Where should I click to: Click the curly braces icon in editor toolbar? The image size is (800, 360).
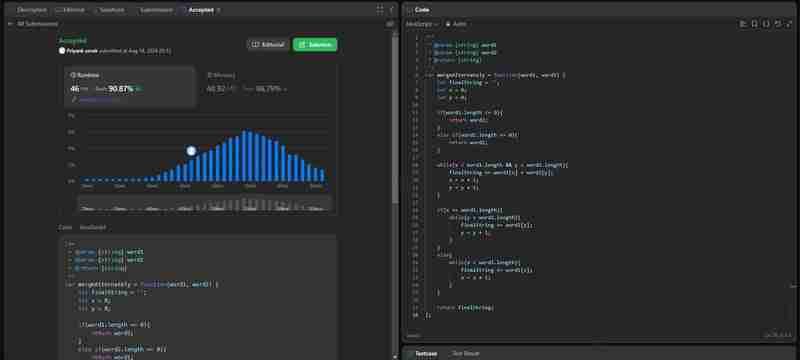(x=766, y=24)
